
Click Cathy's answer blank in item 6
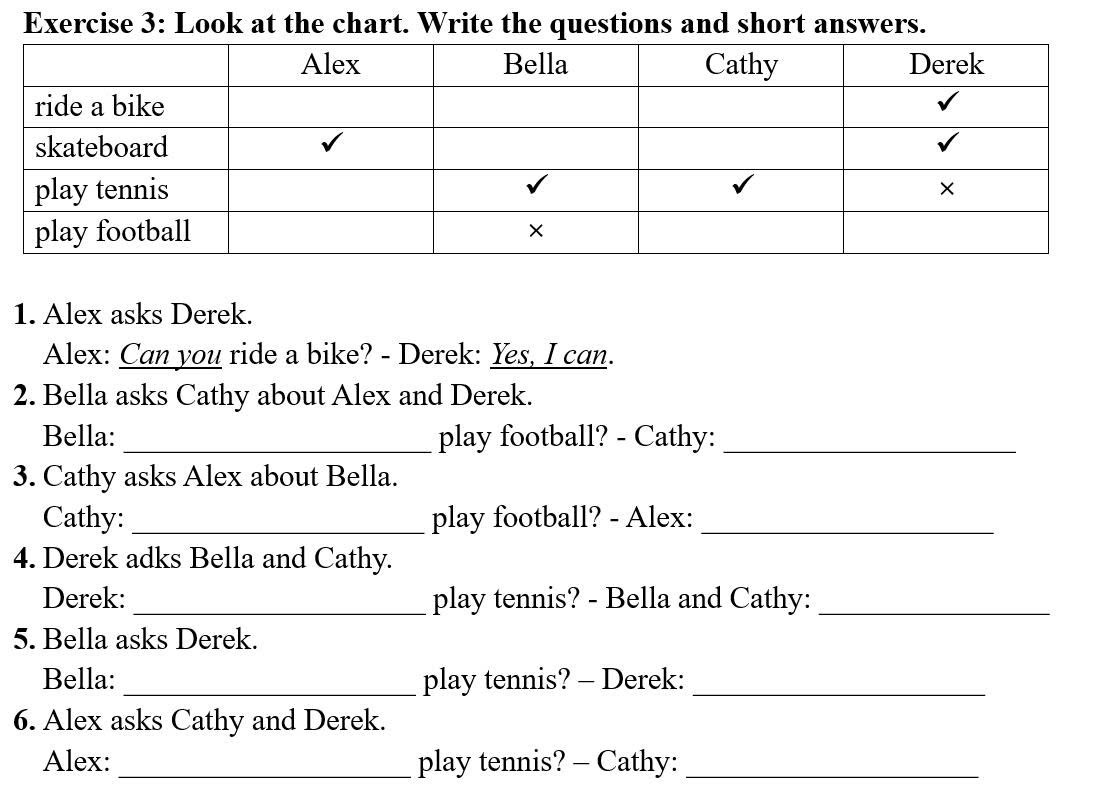[x=832, y=765]
